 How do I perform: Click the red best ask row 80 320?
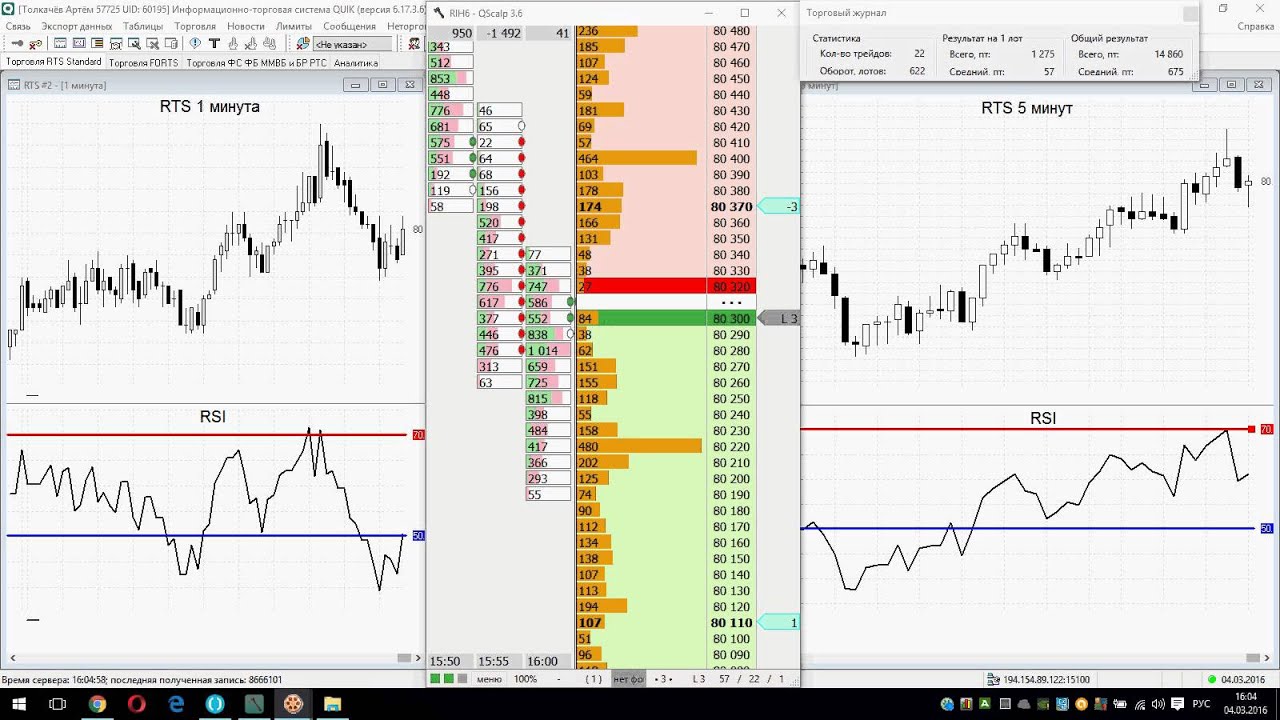pyautogui.click(x=666, y=286)
